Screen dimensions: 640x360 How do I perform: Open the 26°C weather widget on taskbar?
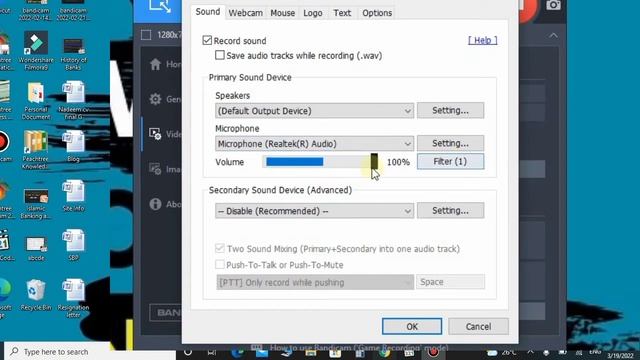(502, 352)
